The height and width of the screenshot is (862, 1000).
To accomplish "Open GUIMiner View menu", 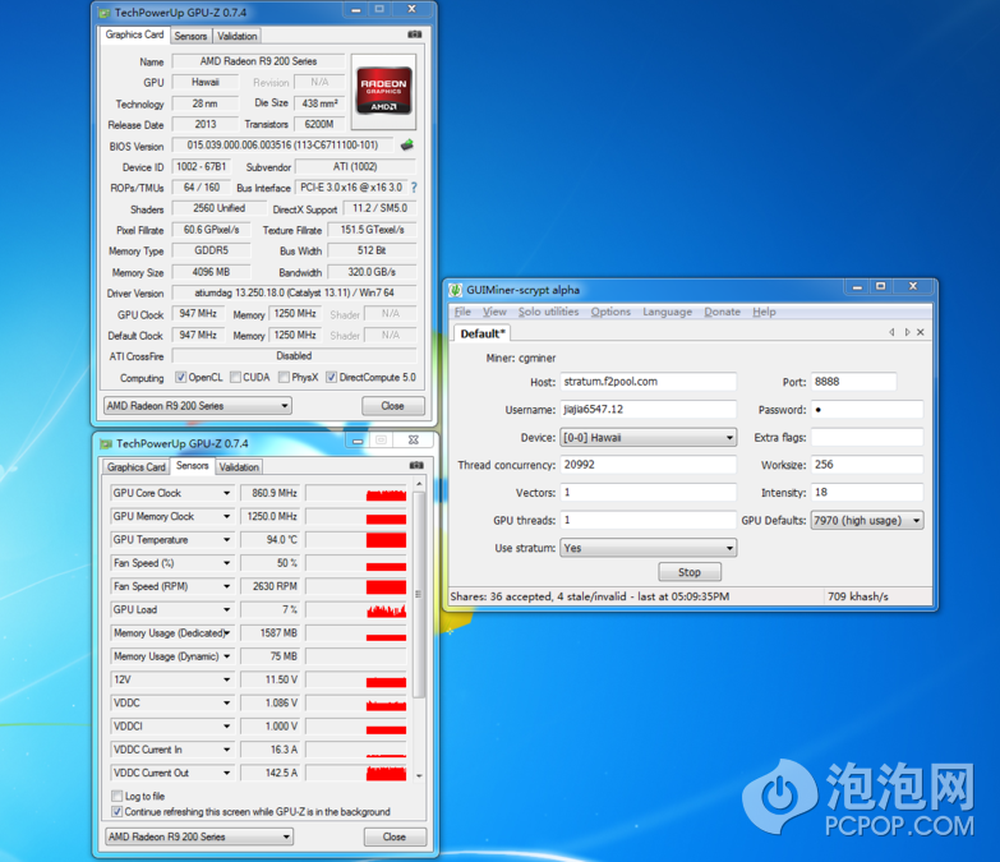I will coord(494,312).
